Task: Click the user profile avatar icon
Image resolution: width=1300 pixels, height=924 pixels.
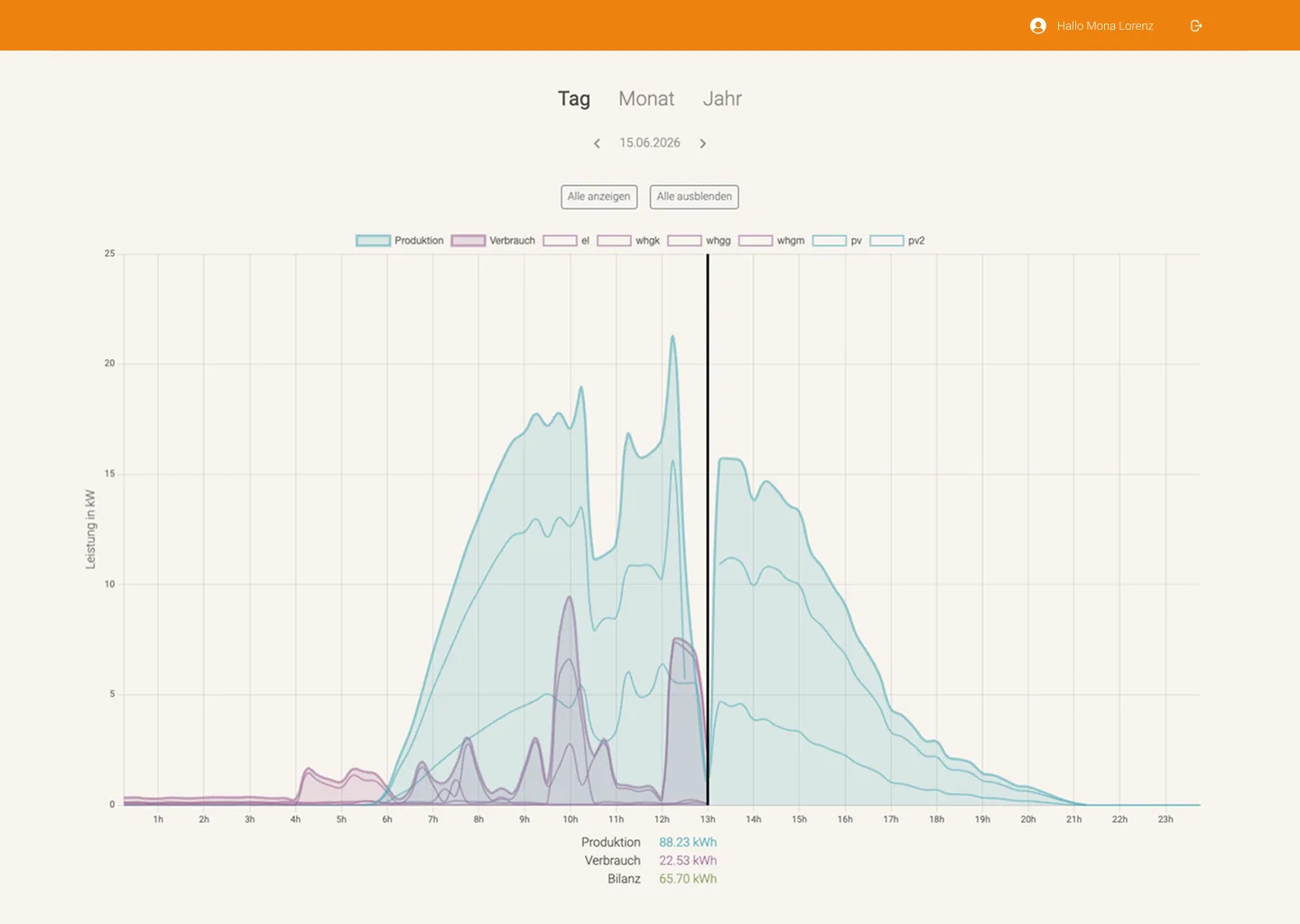Action: pos(1038,26)
